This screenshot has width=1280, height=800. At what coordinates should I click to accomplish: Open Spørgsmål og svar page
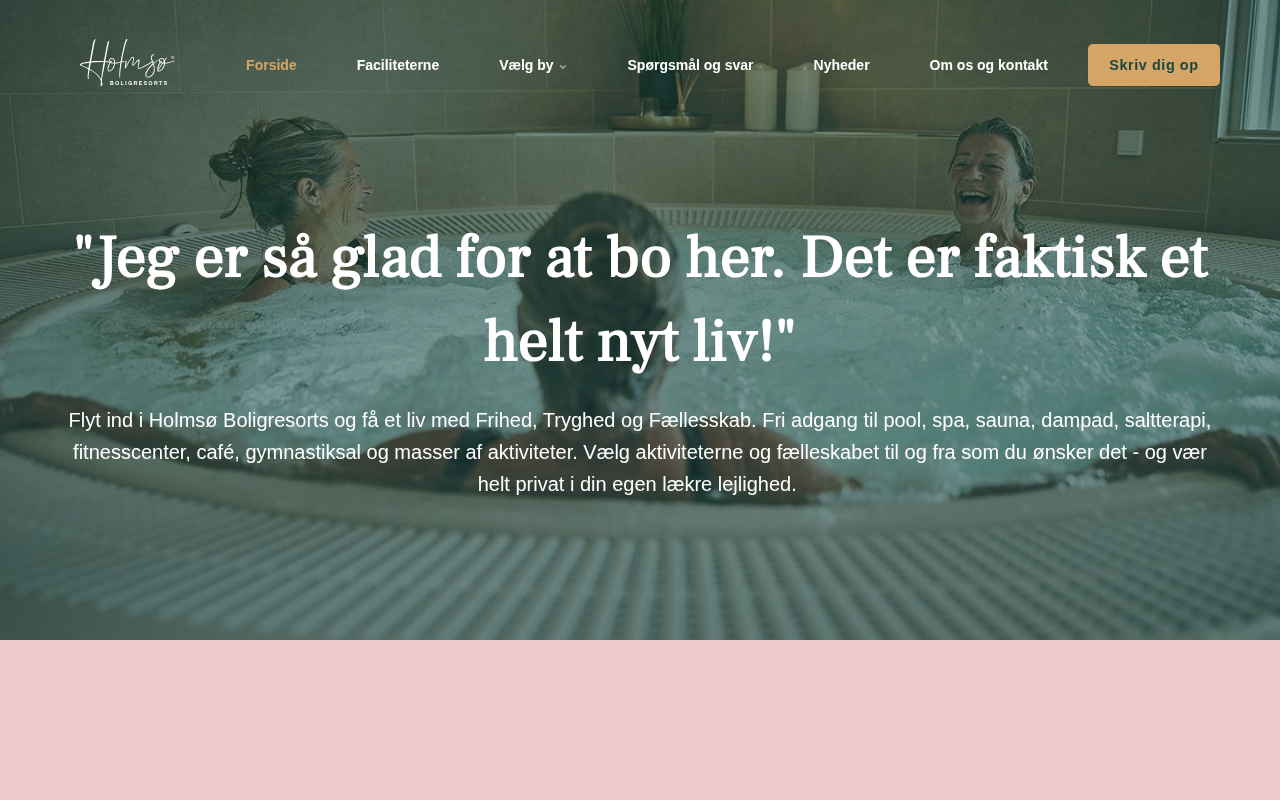click(690, 65)
